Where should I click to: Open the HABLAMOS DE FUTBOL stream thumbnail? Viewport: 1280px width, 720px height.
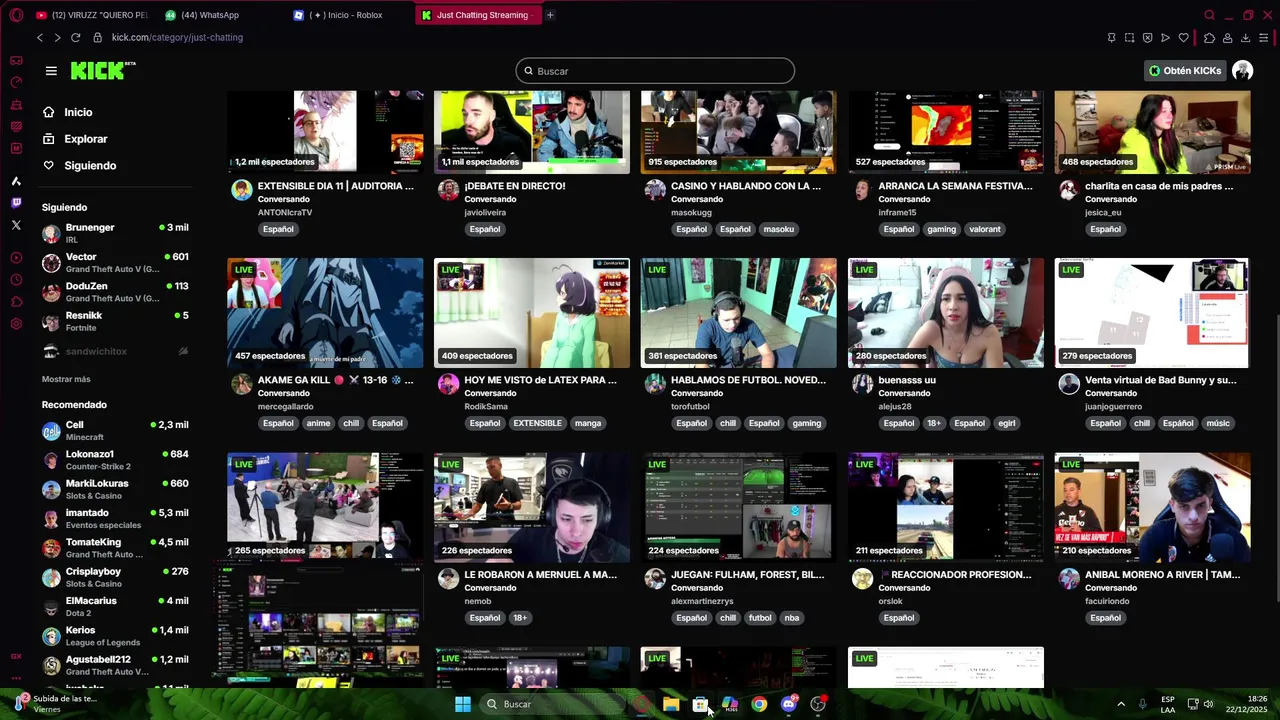pos(738,313)
